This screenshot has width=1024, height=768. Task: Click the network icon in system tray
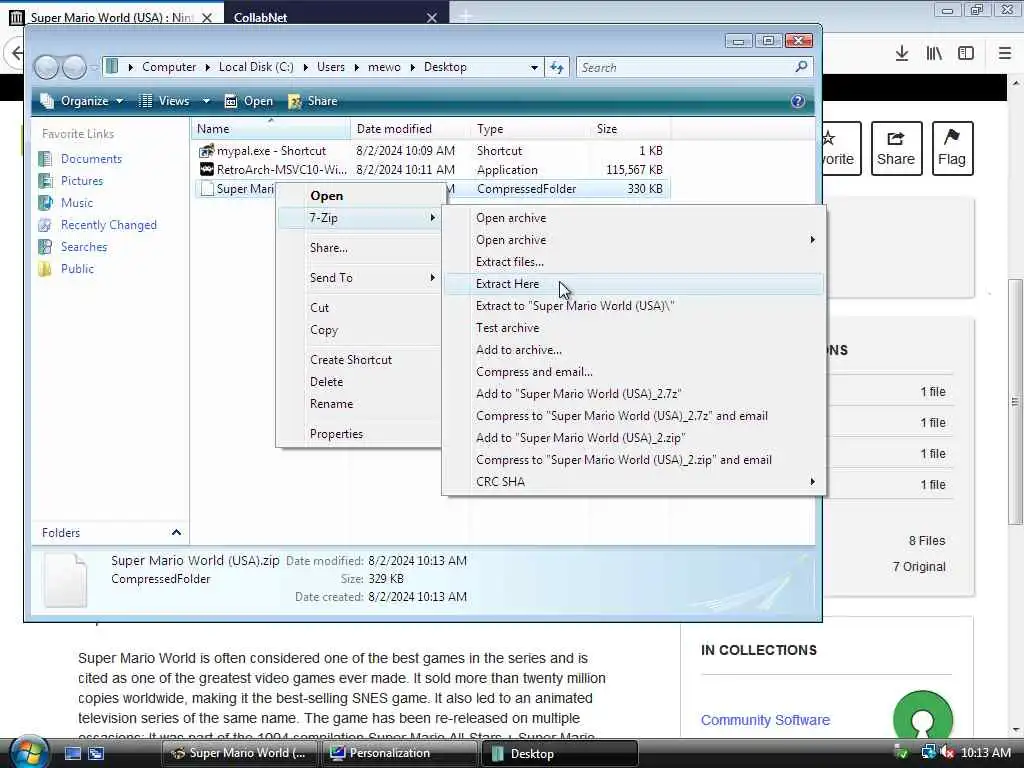pyautogui.click(x=928, y=753)
